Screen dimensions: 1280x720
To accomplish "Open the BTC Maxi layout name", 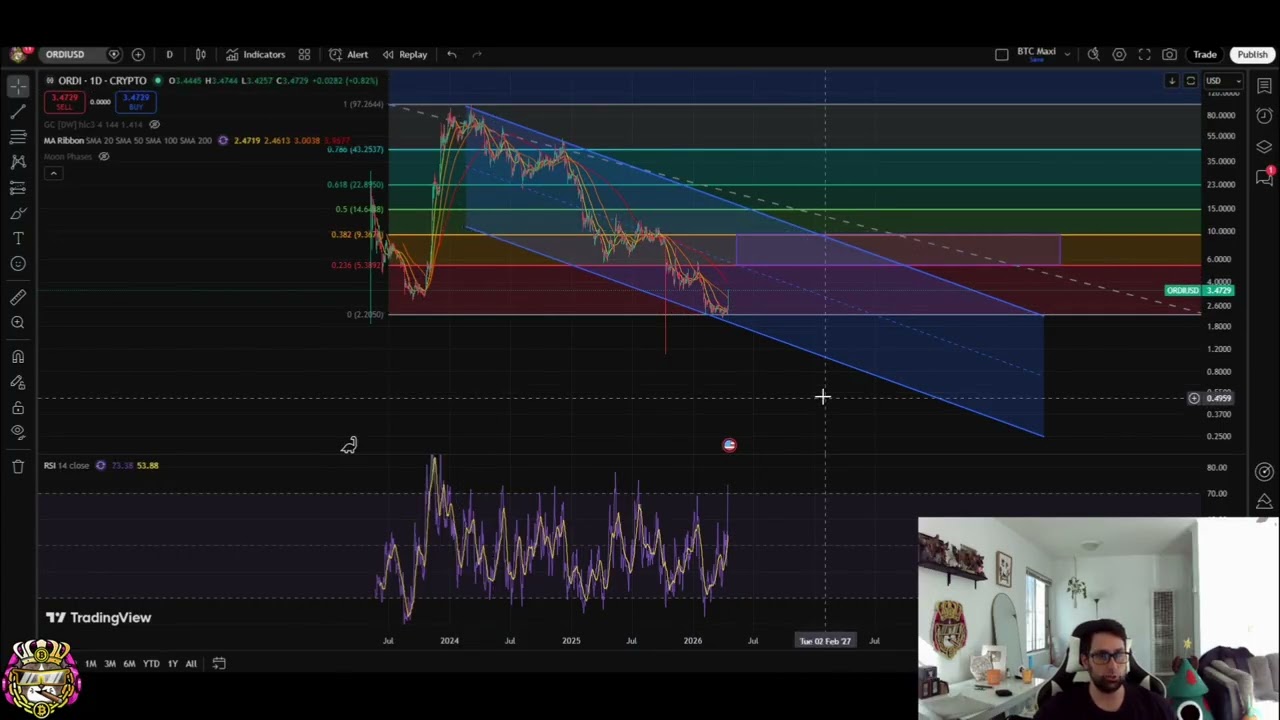I will tap(1036, 54).
